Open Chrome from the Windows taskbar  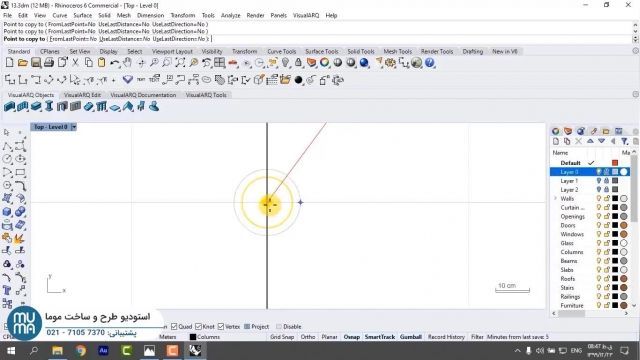point(80,351)
